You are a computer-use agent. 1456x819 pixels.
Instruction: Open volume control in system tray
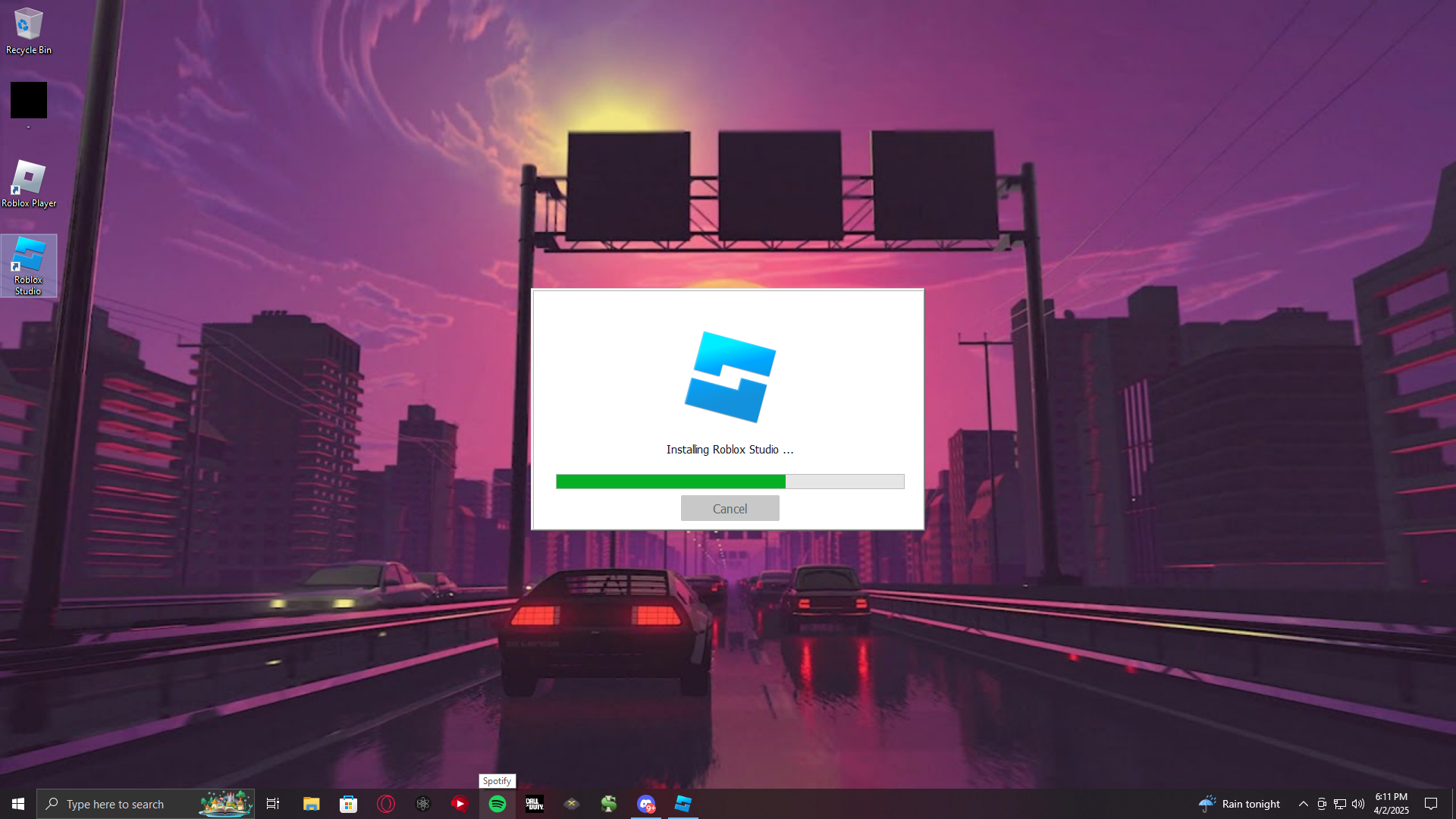tap(1358, 804)
